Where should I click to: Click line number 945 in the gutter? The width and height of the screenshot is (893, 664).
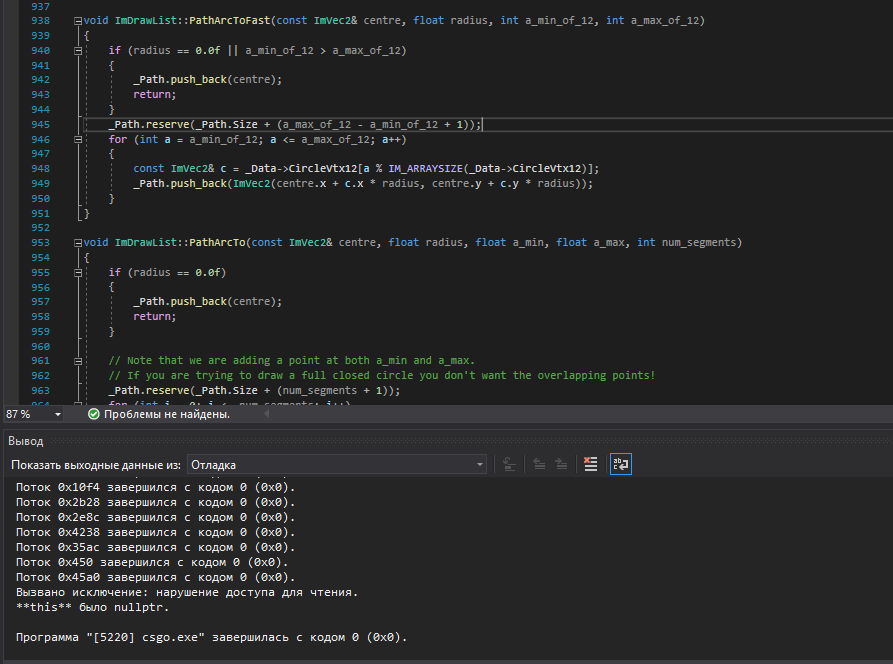(x=40, y=124)
